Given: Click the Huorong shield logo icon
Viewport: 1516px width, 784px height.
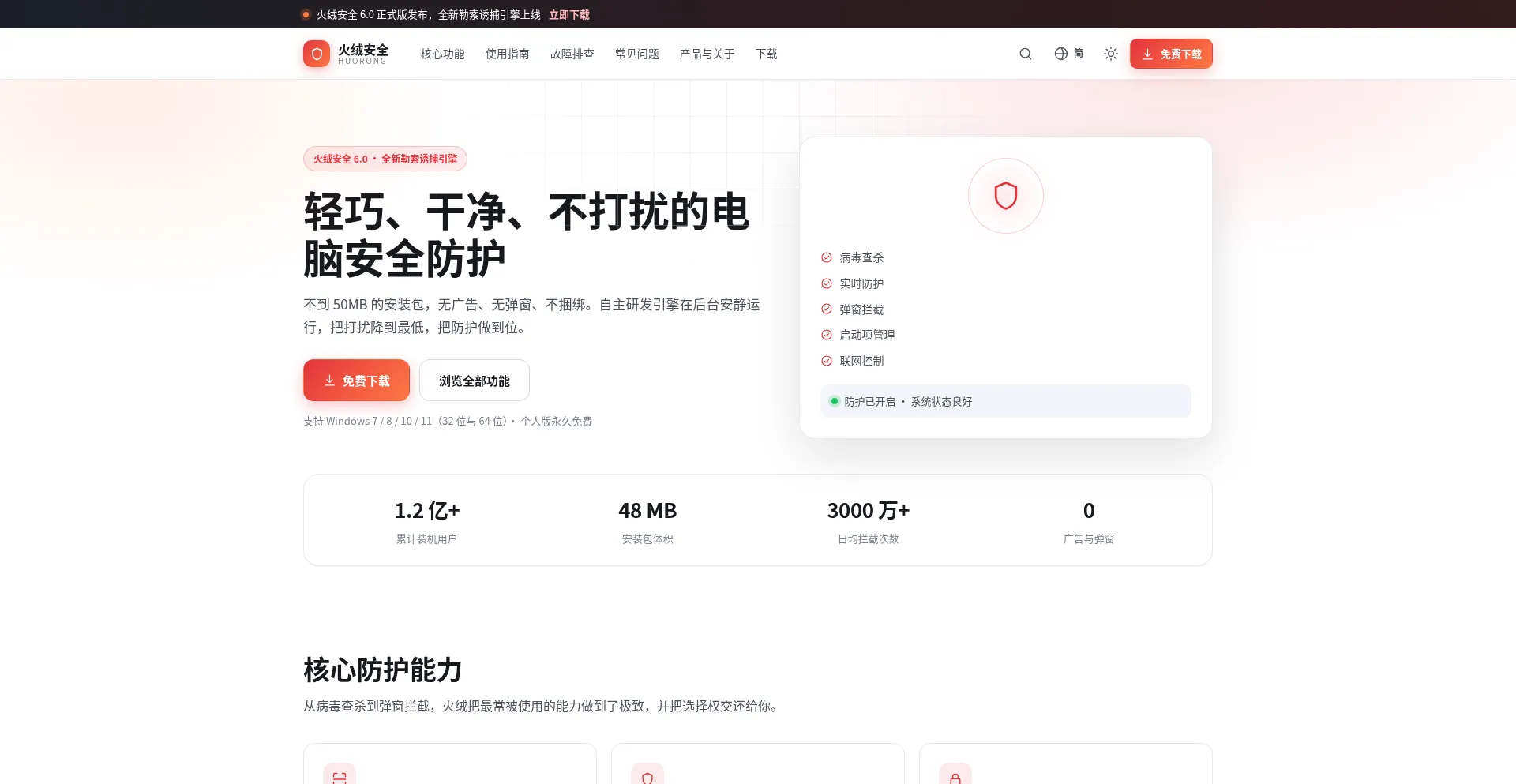Looking at the screenshot, I should (x=317, y=54).
